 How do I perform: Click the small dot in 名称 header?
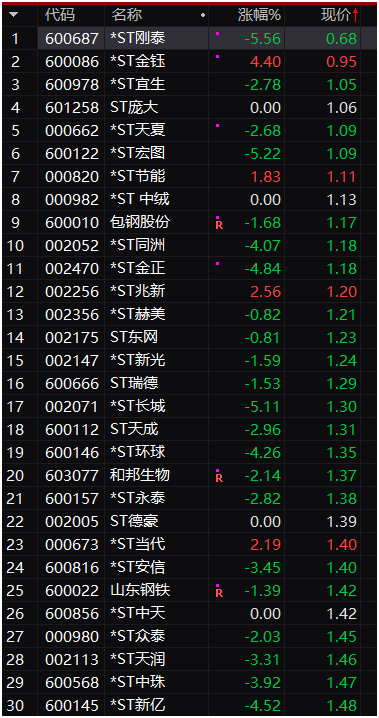203,15
